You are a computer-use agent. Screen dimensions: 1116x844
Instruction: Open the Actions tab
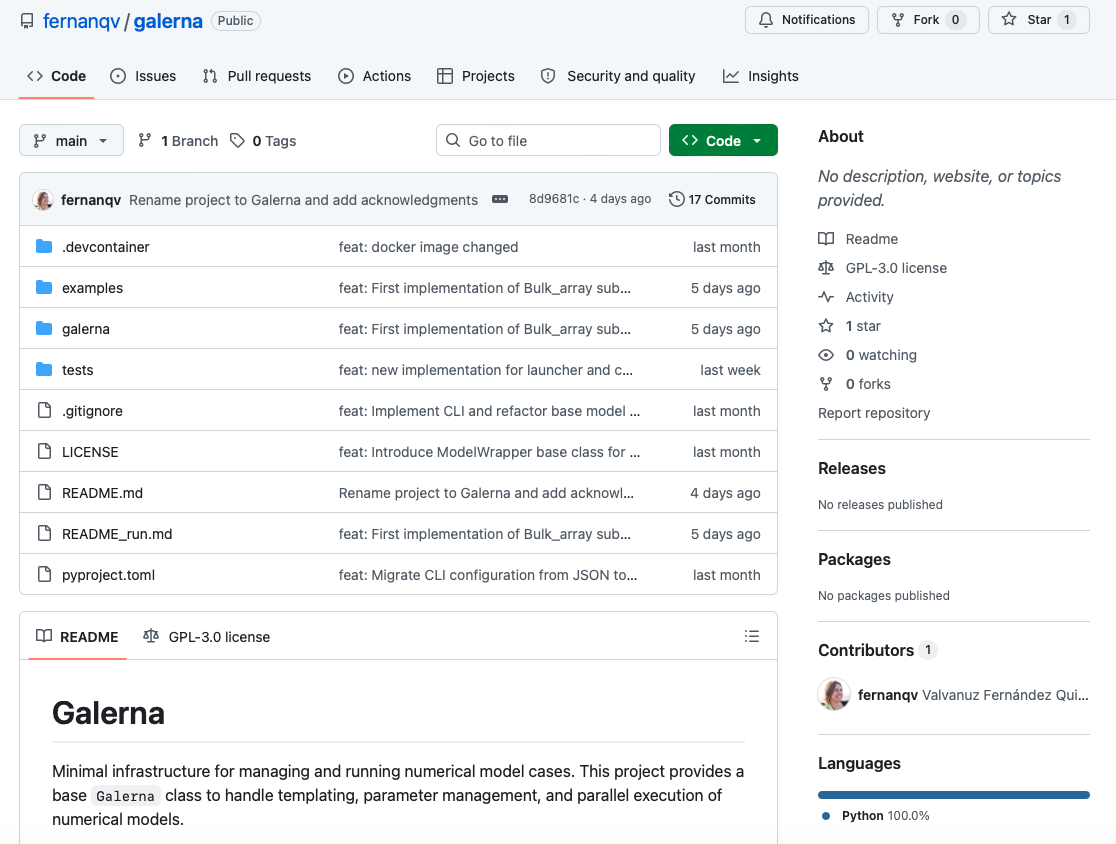pyautogui.click(x=374, y=76)
